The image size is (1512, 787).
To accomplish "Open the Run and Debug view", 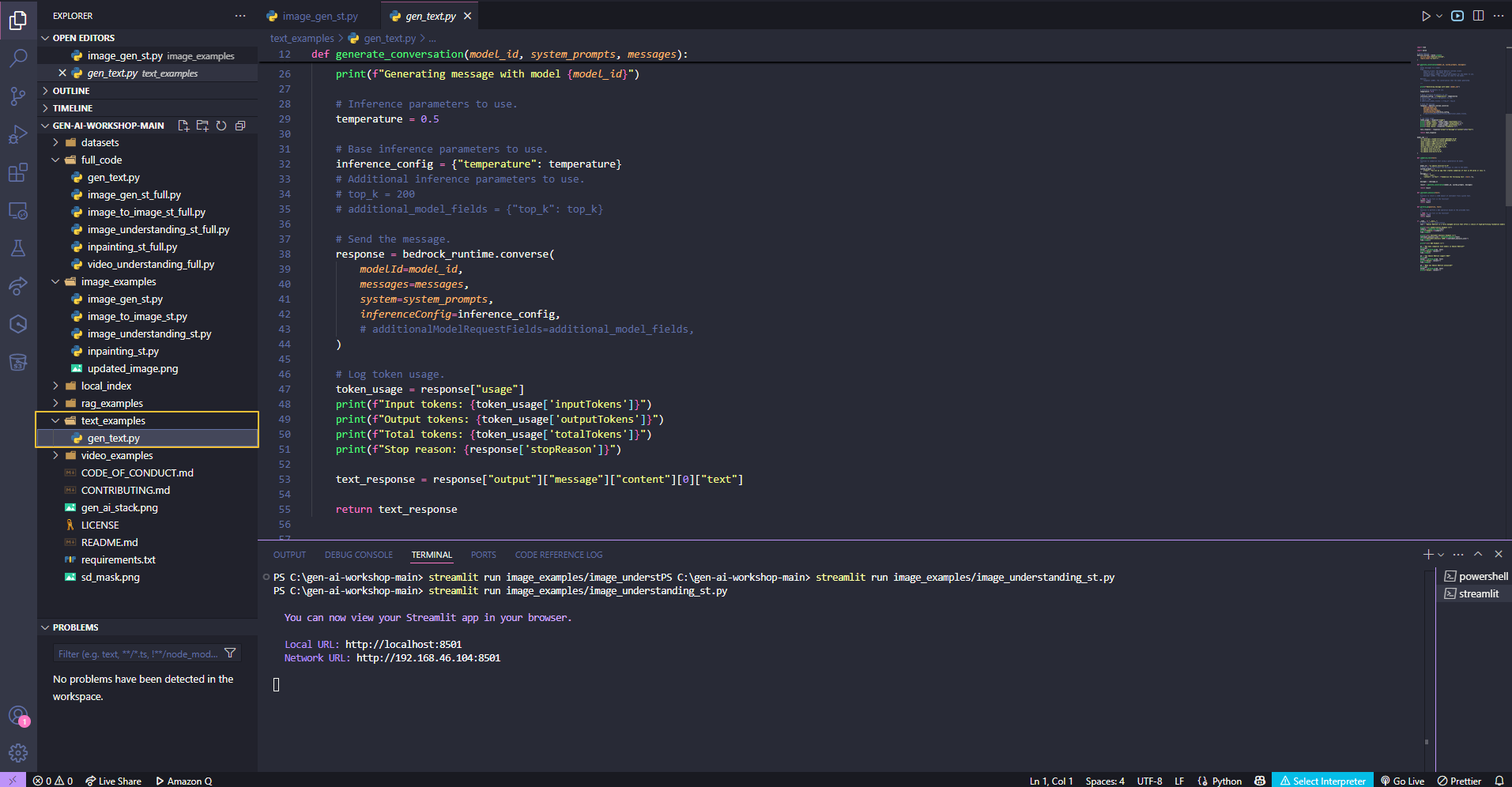I will tap(18, 134).
